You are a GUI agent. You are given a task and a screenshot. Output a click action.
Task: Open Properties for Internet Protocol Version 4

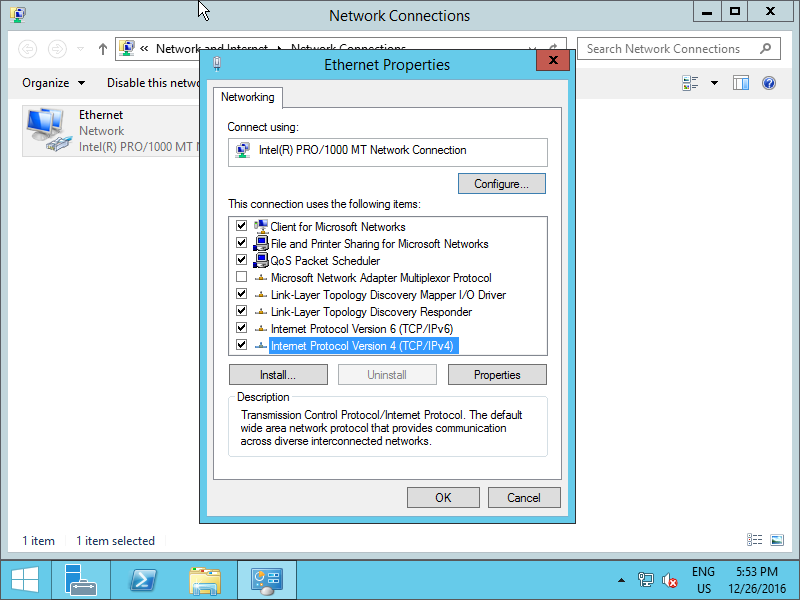click(x=497, y=374)
